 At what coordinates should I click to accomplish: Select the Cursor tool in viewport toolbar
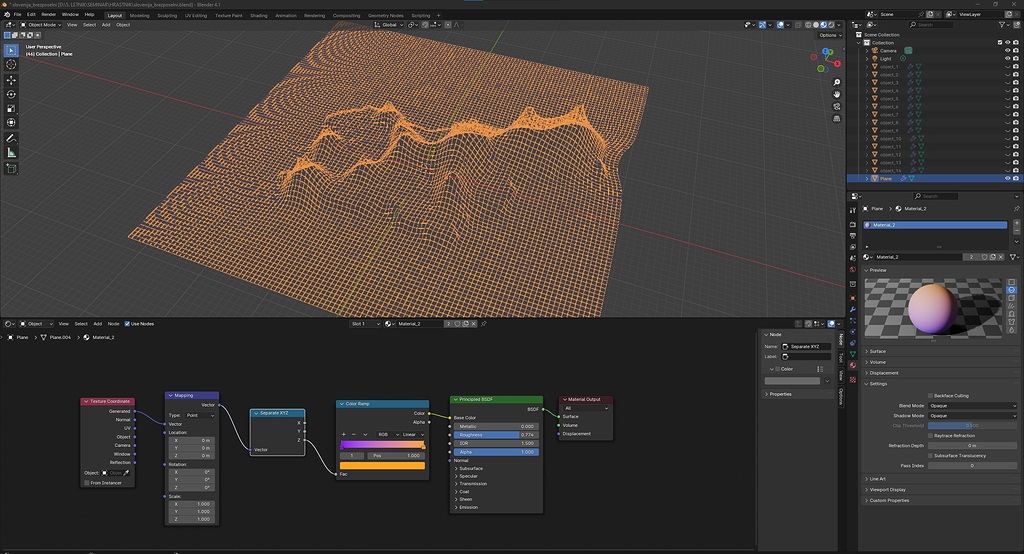pos(11,65)
